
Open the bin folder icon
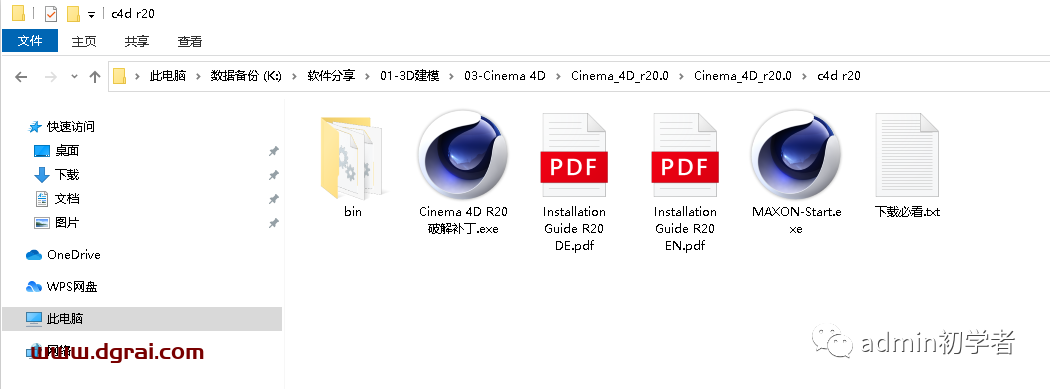(352, 158)
